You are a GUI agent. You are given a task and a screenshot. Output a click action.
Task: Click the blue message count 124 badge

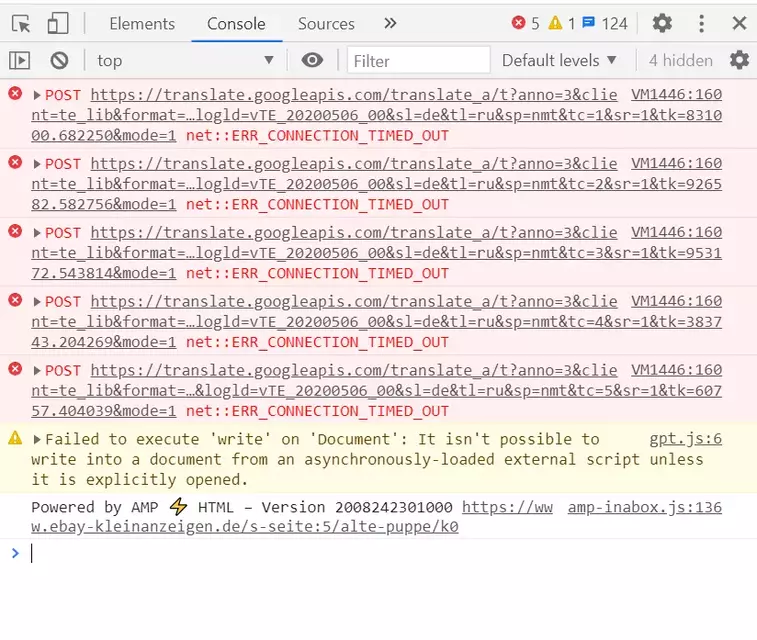coord(604,23)
